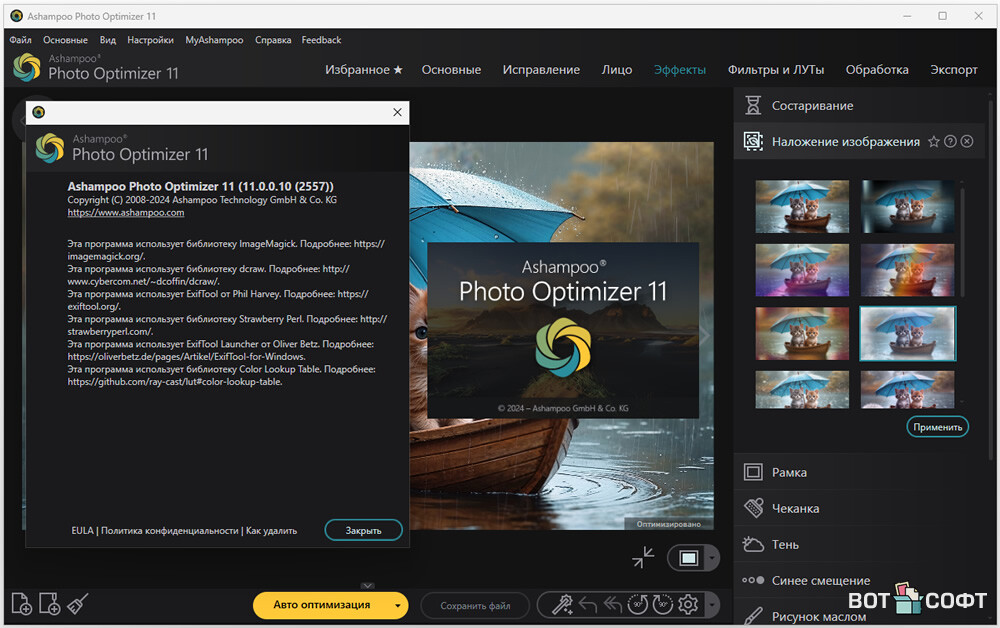This screenshot has width=1000, height=628.
Task: Open the Рамка effect
Action: click(859, 472)
